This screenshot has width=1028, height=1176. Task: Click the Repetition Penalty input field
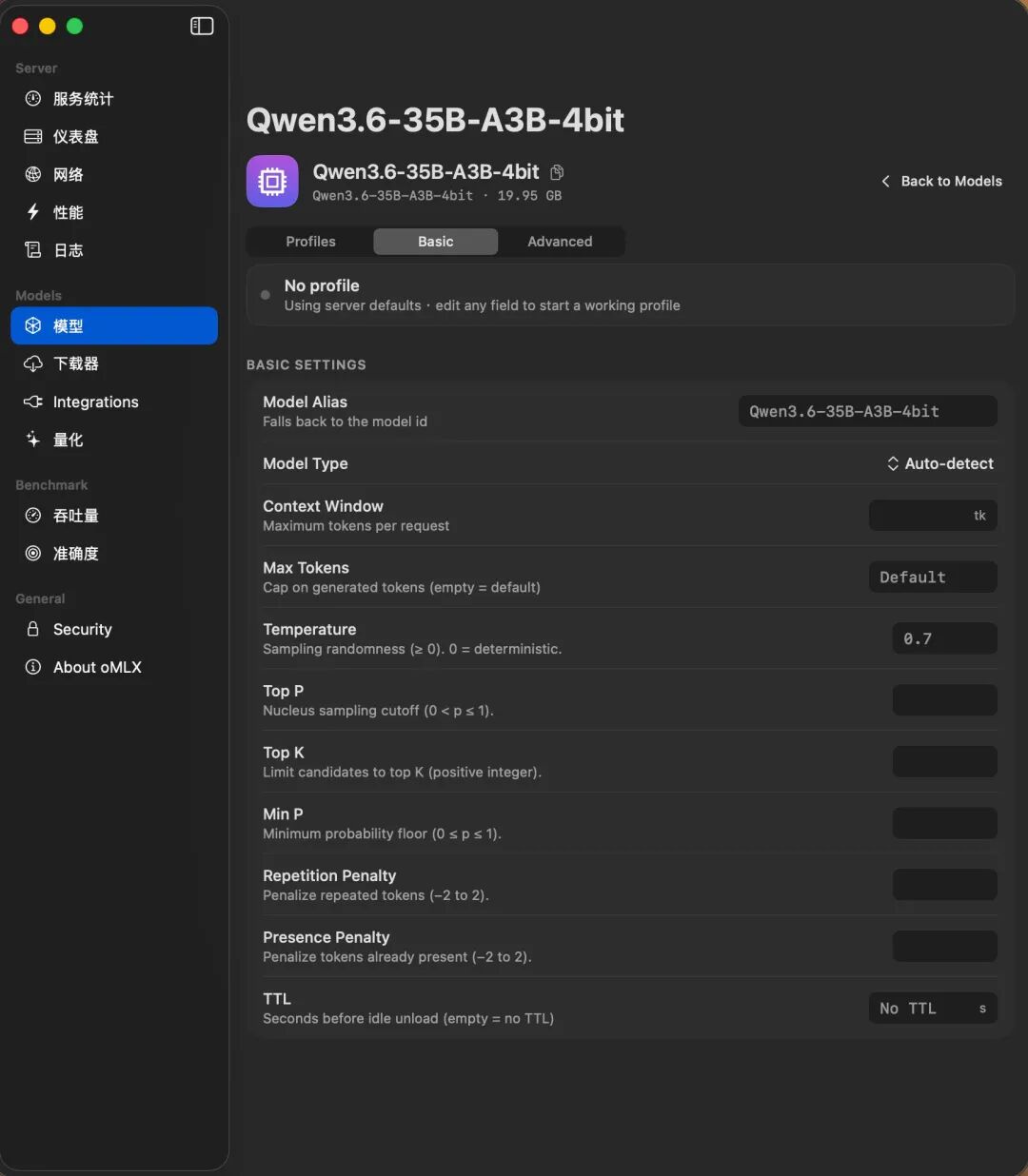click(x=944, y=885)
